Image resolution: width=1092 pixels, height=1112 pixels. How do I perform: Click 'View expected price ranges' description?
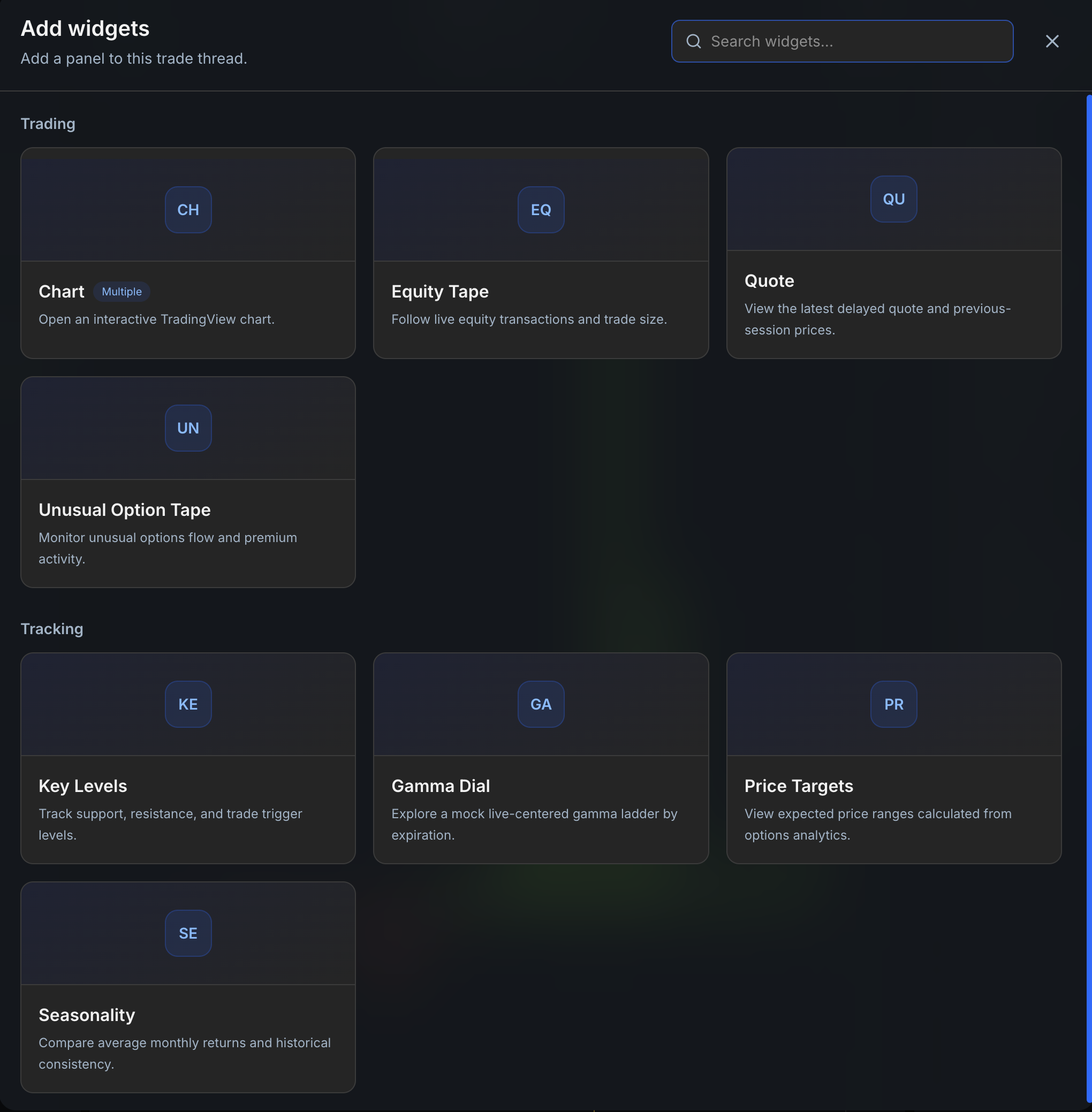[877, 824]
